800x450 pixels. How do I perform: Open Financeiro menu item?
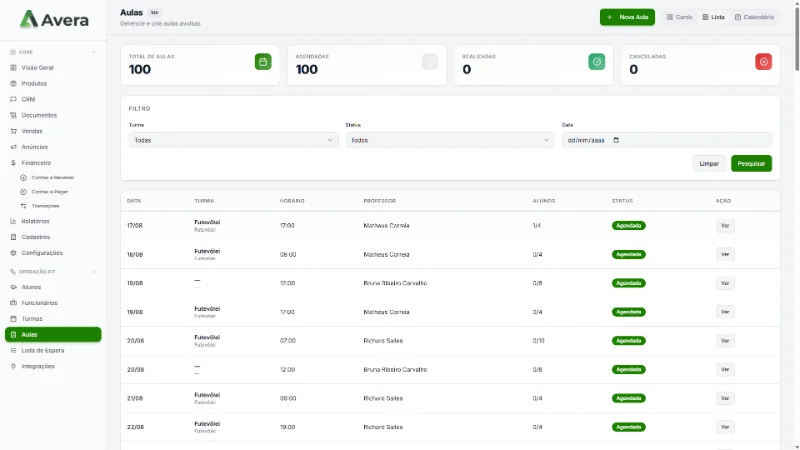(x=53, y=163)
